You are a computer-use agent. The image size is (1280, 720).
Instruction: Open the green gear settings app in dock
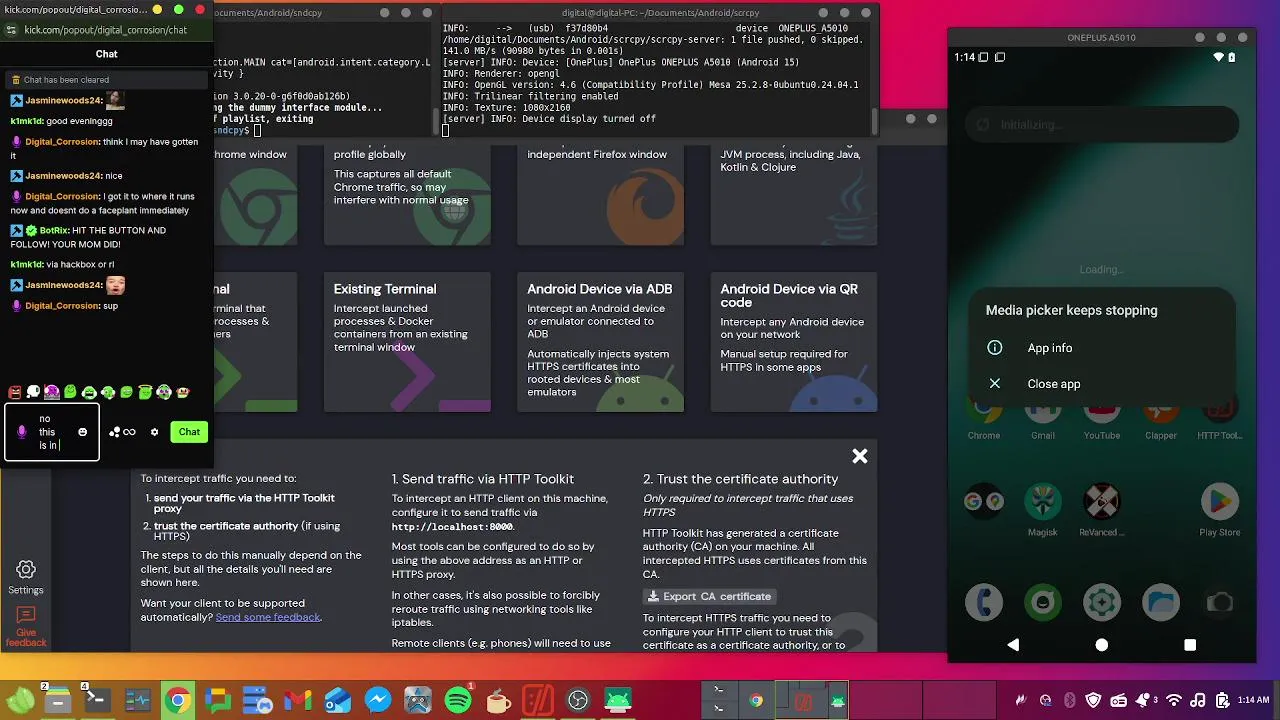1102,602
